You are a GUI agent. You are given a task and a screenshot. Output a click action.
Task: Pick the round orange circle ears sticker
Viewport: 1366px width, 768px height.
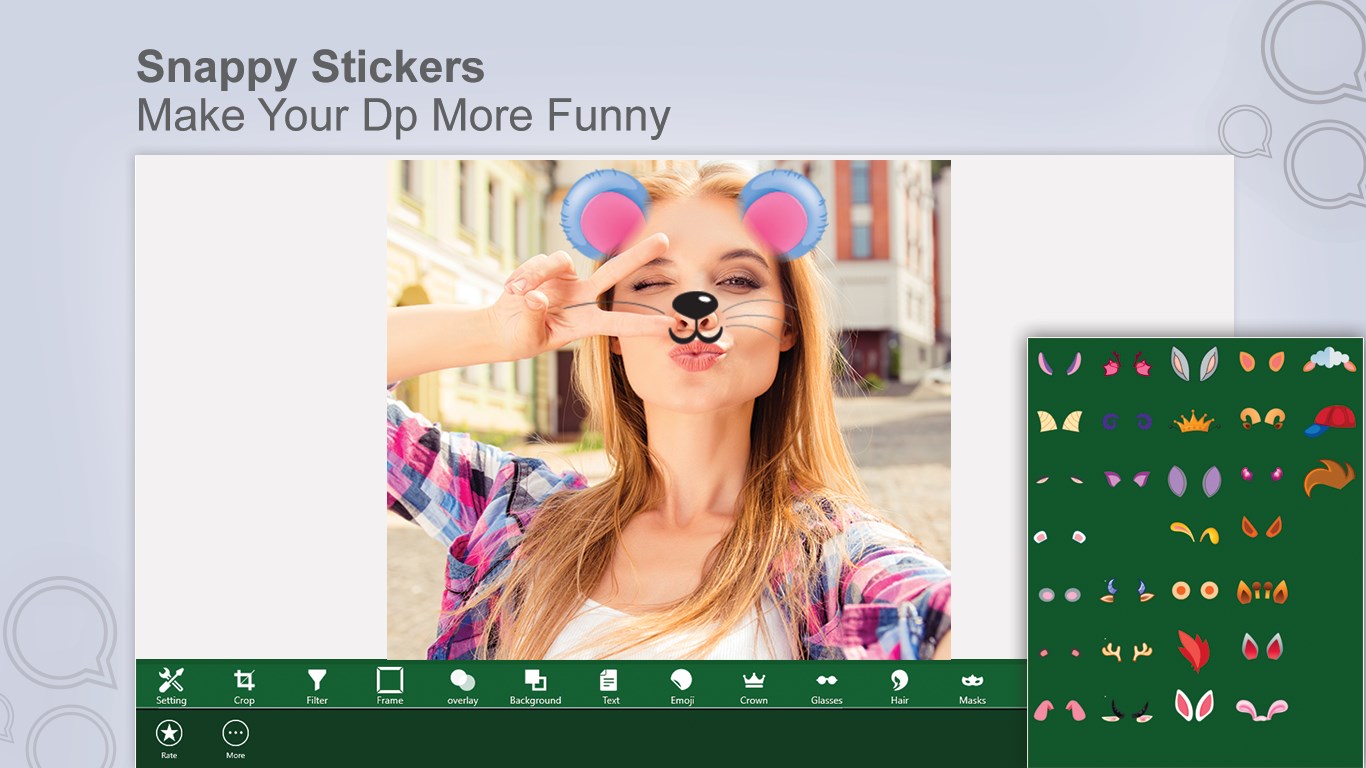[x=1194, y=591]
